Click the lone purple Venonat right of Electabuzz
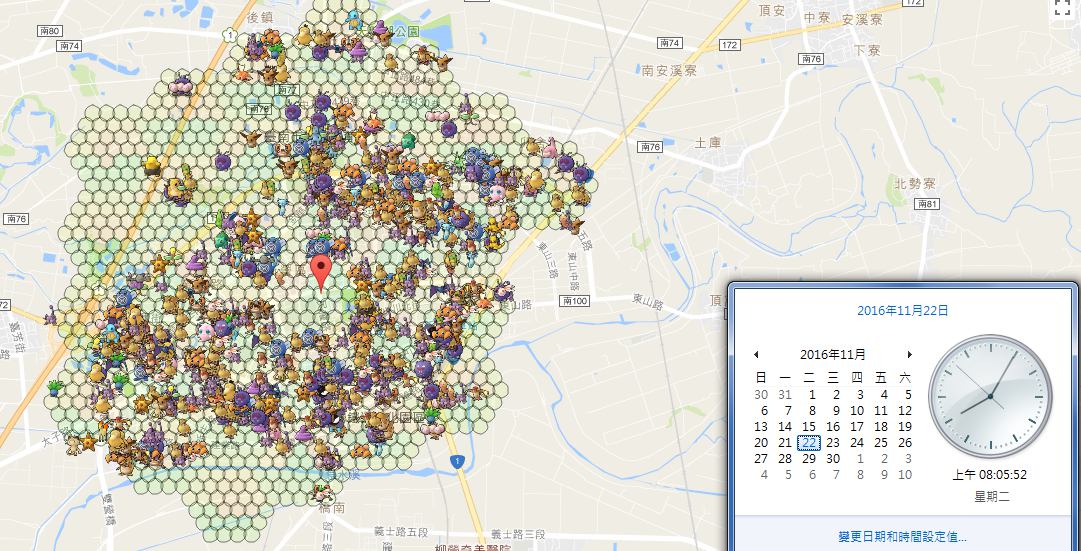This screenshot has width=1081, height=551. point(223,162)
